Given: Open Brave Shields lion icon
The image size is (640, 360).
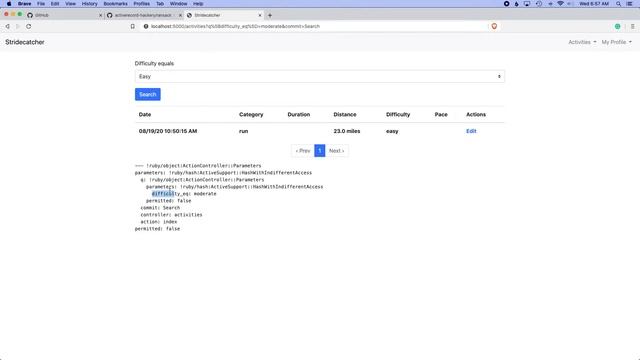Looking at the screenshot, I should tap(494, 26).
